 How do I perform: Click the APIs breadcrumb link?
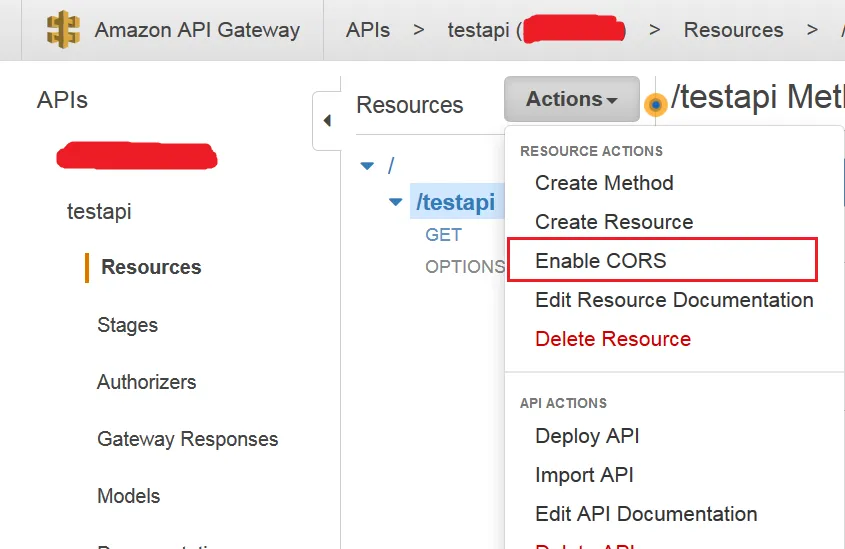click(368, 29)
